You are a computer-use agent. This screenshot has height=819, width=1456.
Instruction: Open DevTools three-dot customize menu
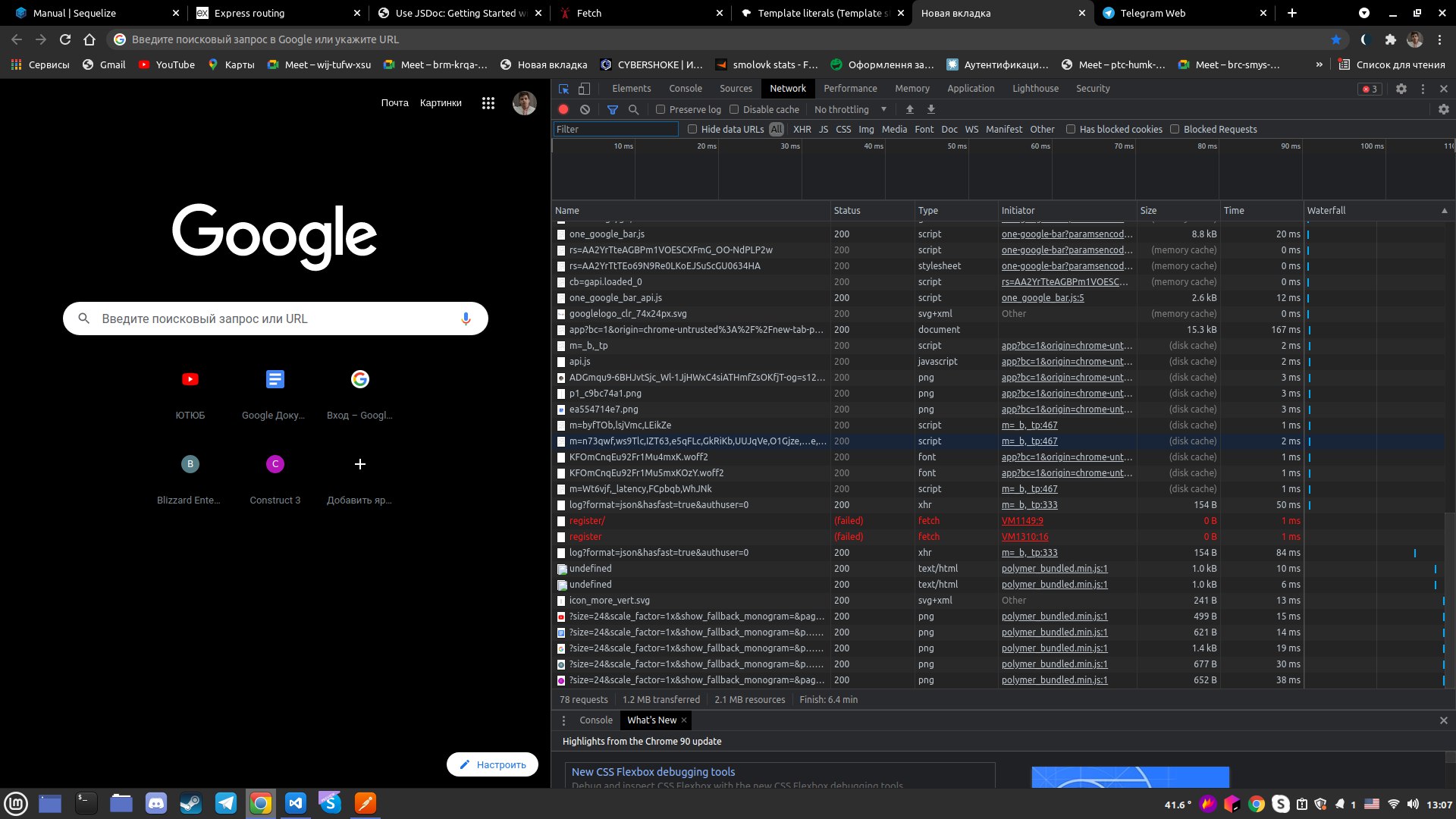[x=1423, y=89]
